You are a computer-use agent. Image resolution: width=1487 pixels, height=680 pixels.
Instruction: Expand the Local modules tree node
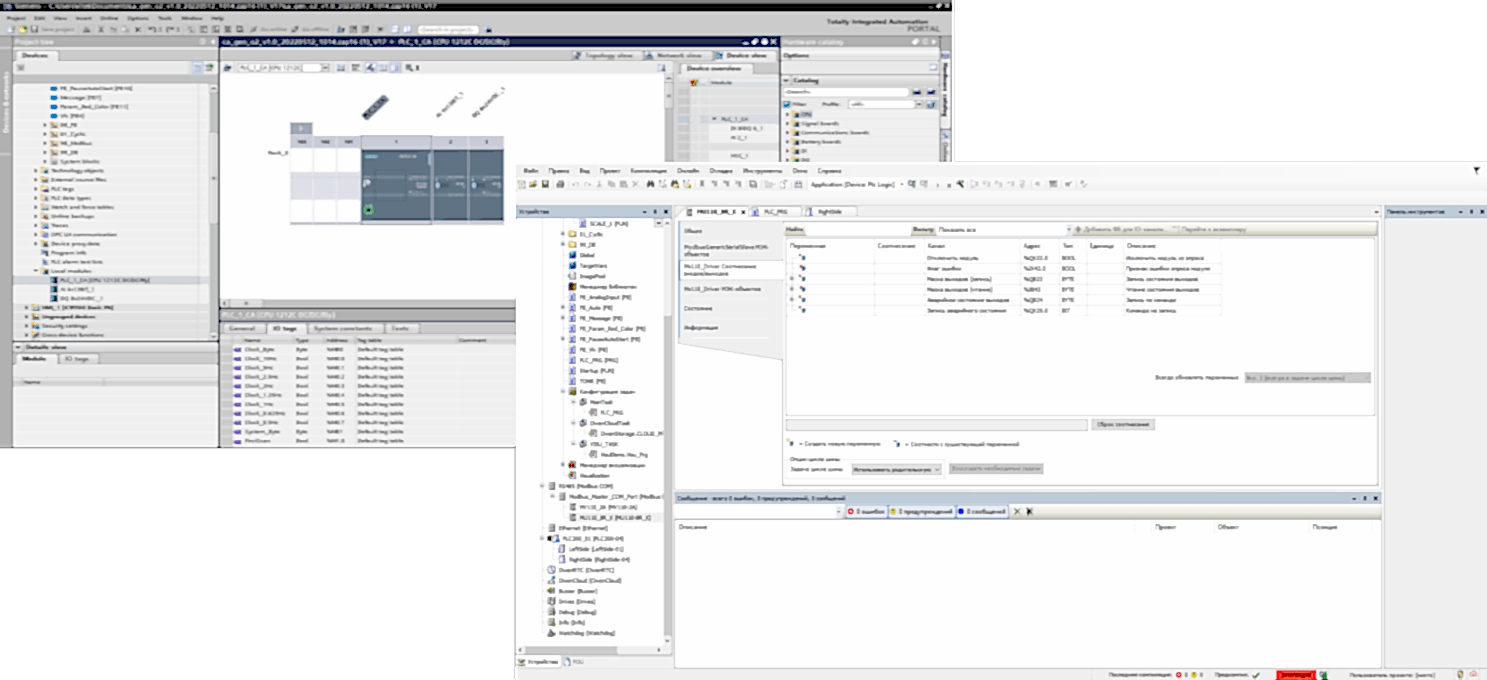click(35, 271)
